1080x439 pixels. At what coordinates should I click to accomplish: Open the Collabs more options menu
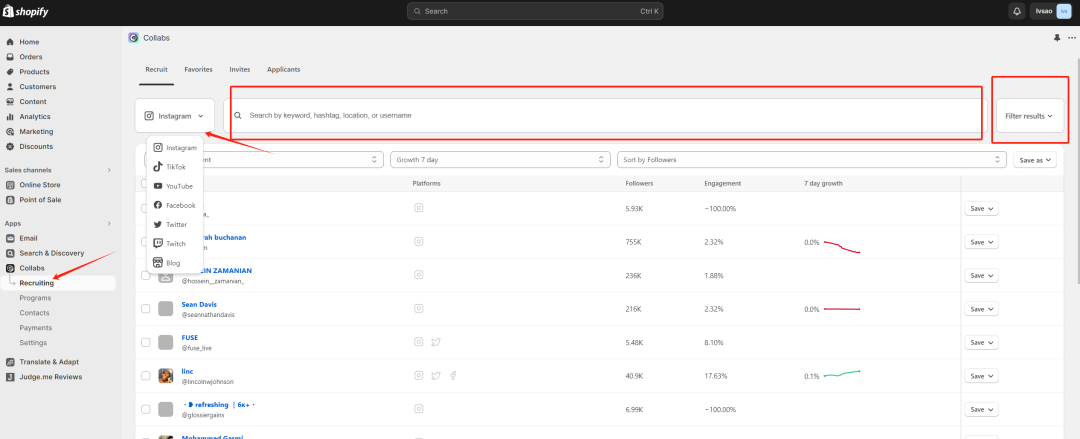1071,38
